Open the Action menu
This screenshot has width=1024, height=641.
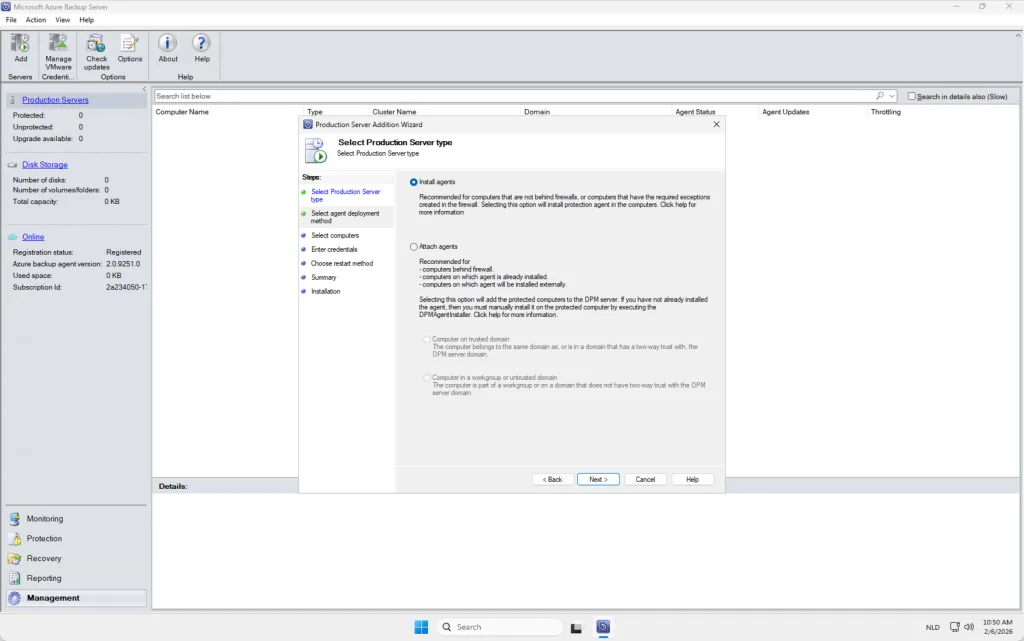click(36, 20)
